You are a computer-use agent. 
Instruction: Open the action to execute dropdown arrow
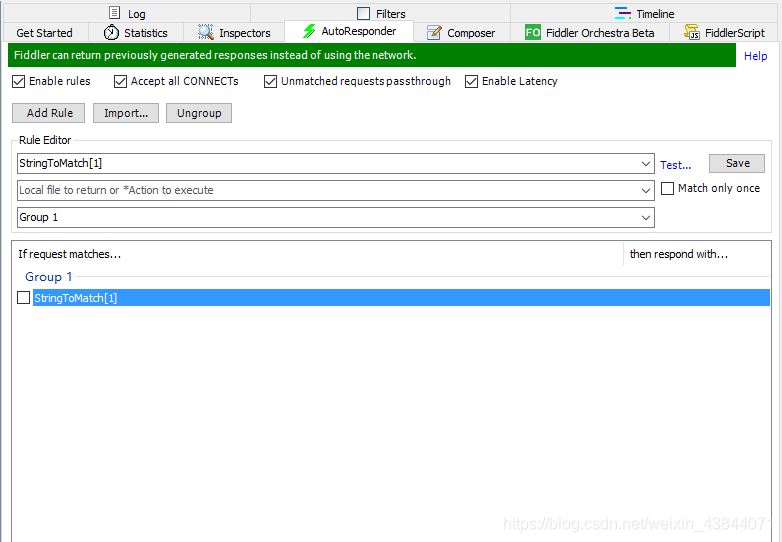pyautogui.click(x=645, y=190)
